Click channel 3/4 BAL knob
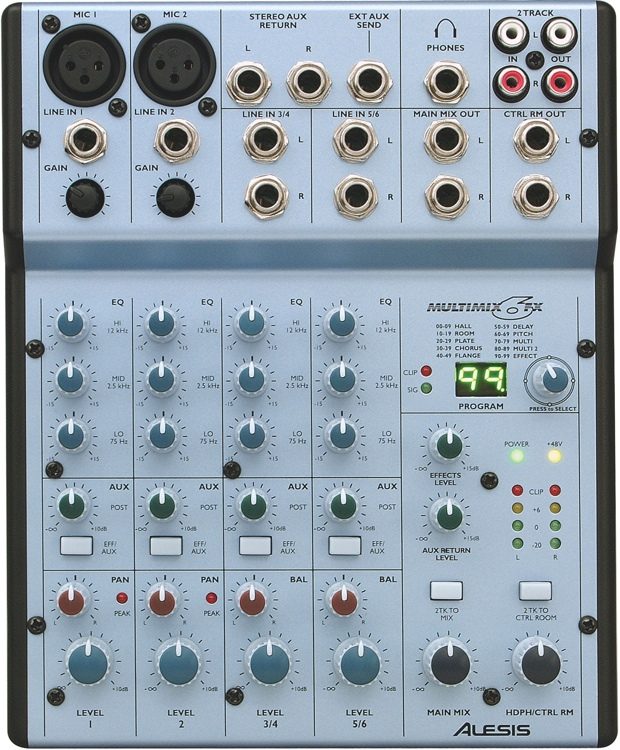620x750 pixels. point(253,601)
